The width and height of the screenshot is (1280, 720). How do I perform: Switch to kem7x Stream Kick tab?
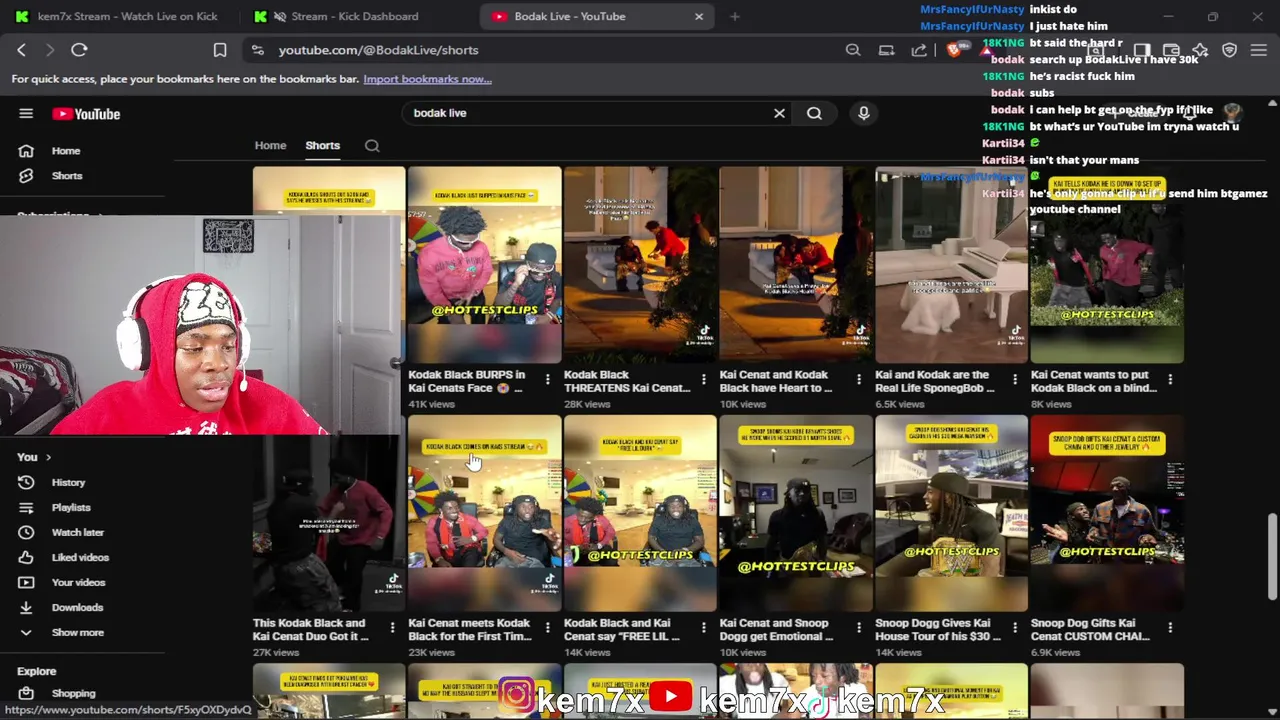tap(118, 16)
